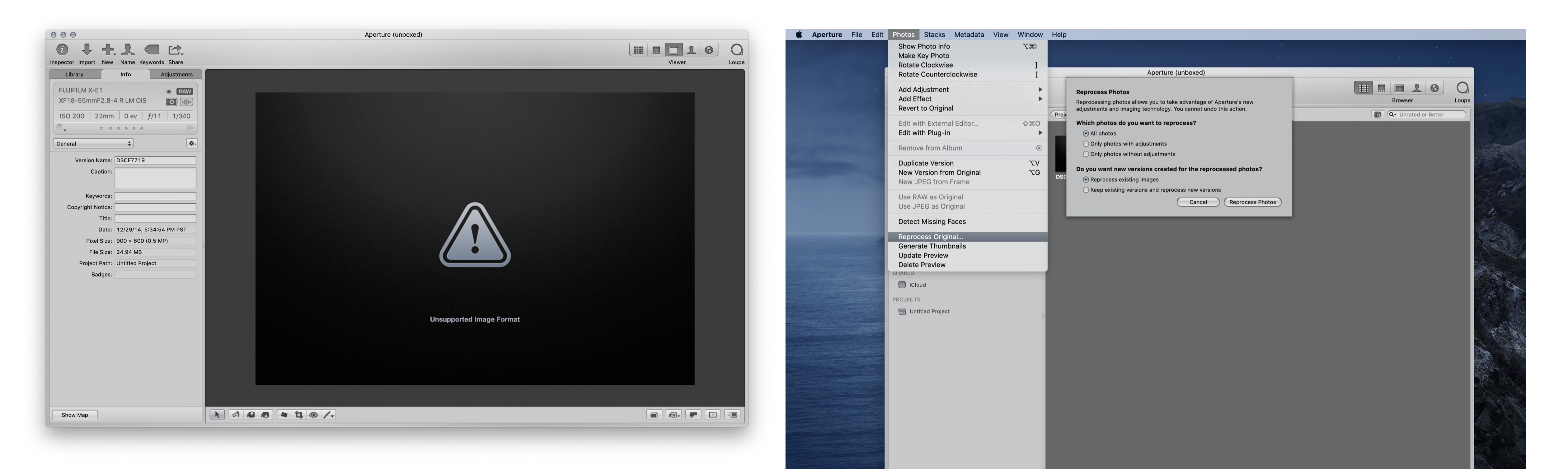This screenshot has width=1568, height=469.
Task: Choose "Keep existing versions" reprocess option
Action: (1086, 190)
